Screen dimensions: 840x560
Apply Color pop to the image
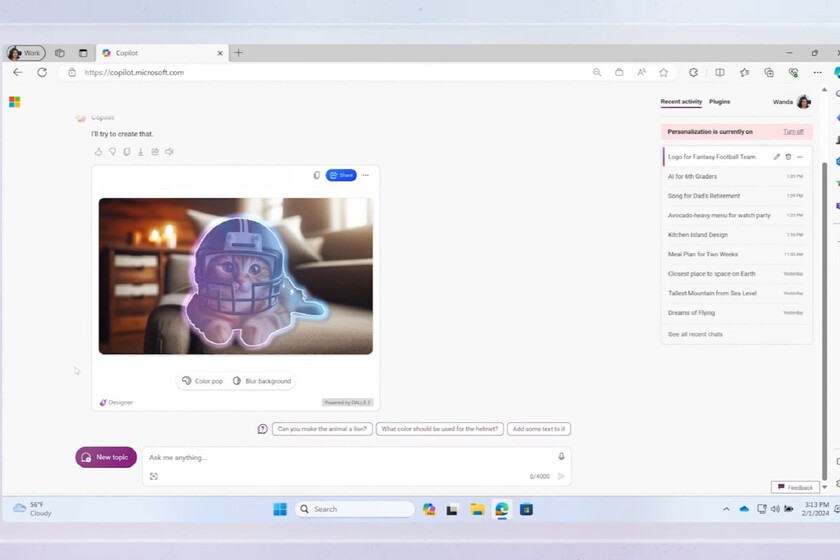tap(202, 381)
